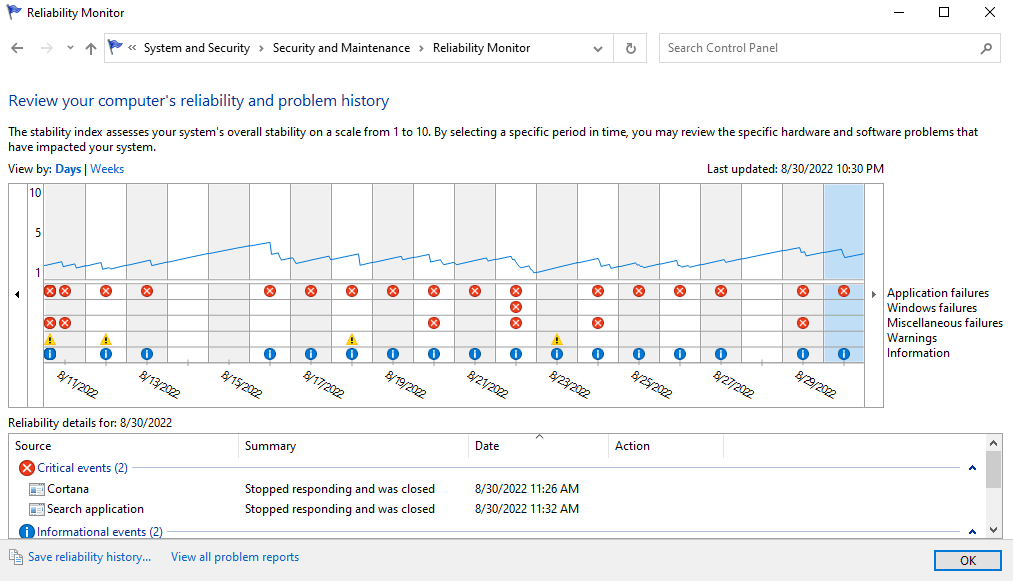Select the application failure icon for 8/30
The width and height of the screenshot is (1013, 581).
844,291
